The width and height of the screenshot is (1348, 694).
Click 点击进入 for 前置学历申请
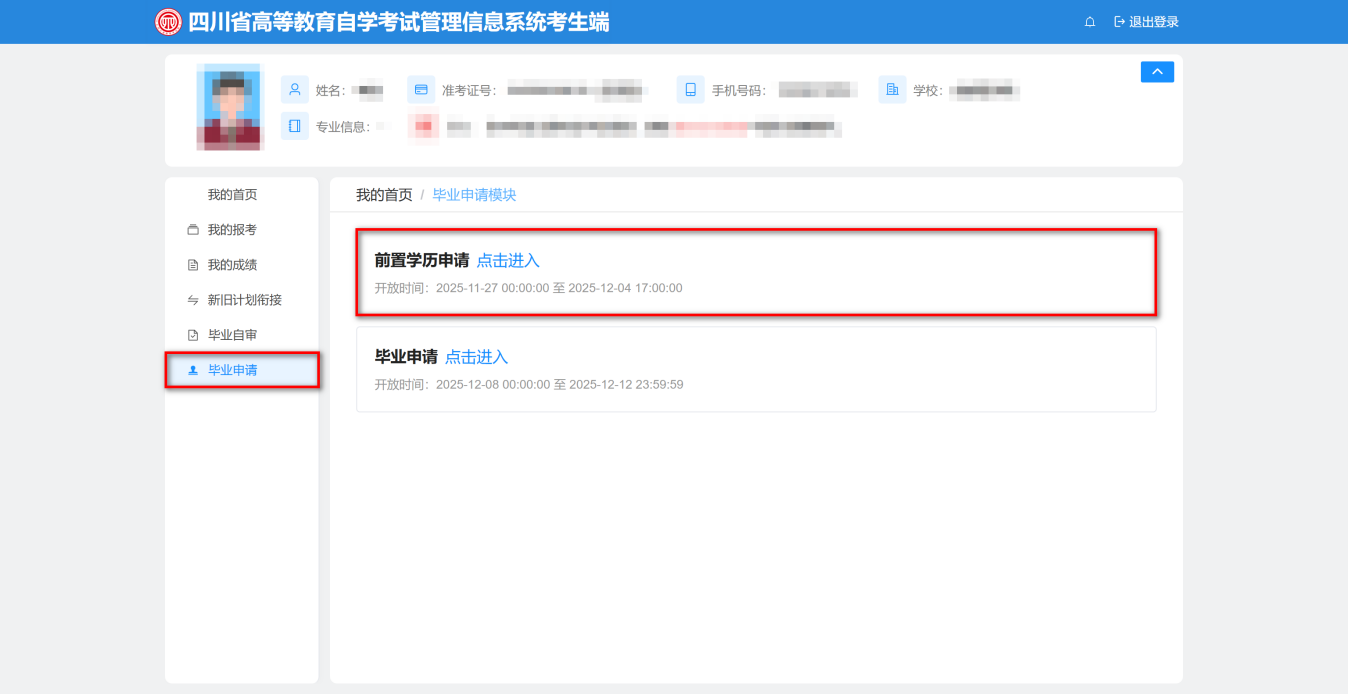[508, 260]
